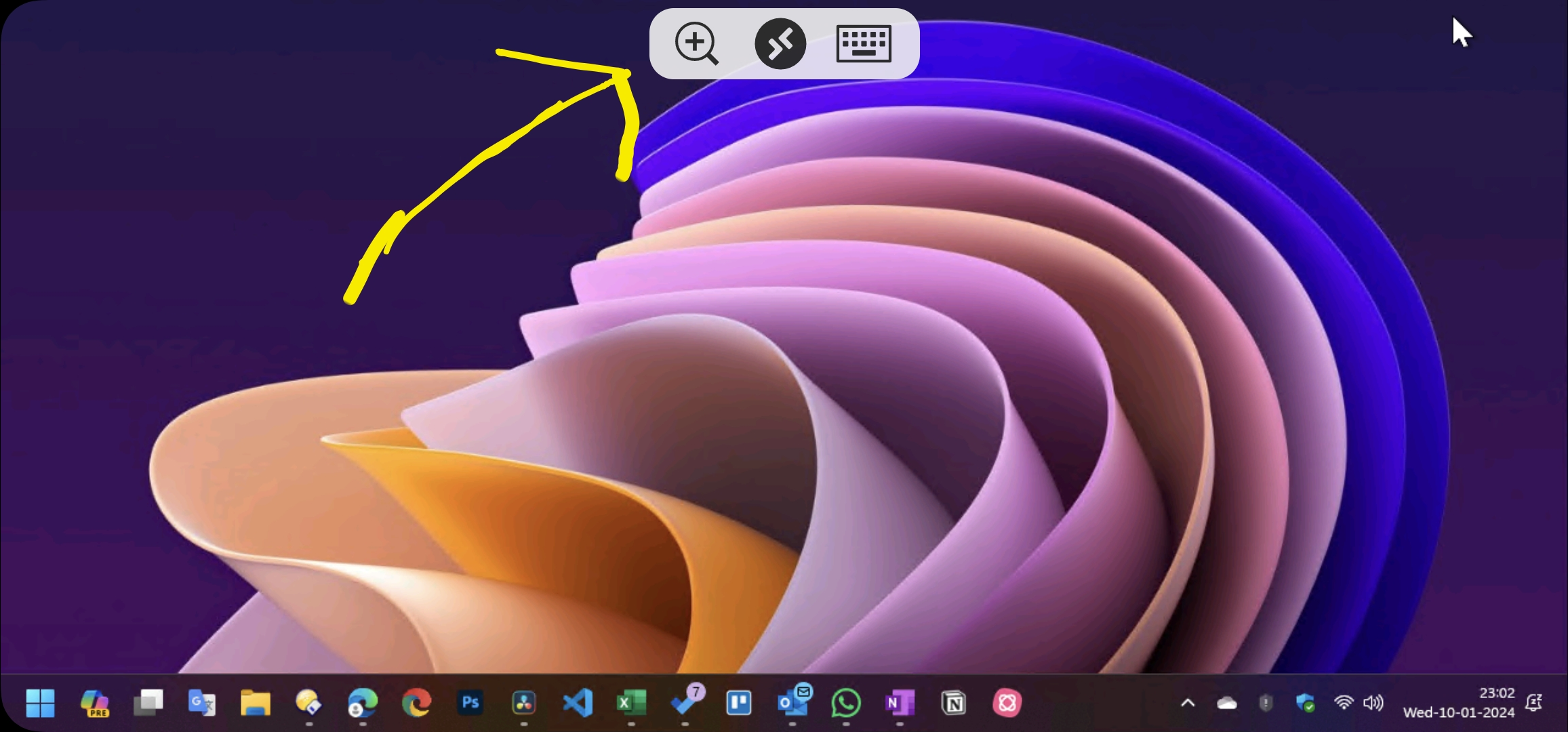Mute the system volume
Image resolution: width=1568 pixels, height=732 pixels.
coord(1375,703)
